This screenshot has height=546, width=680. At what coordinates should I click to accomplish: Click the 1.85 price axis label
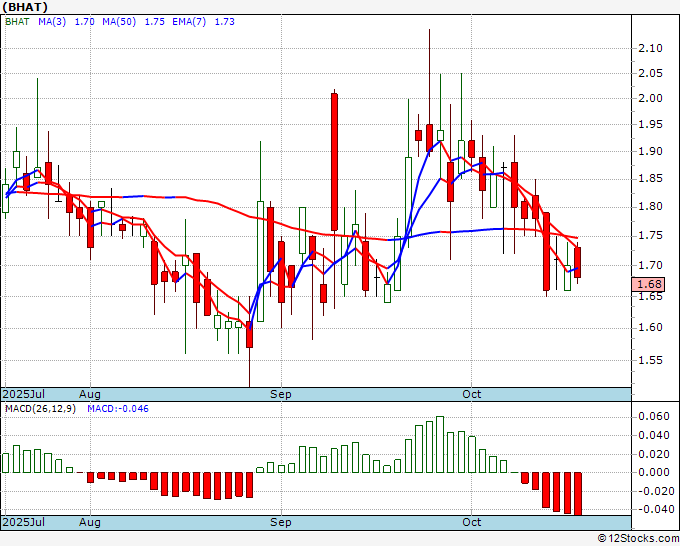click(651, 179)
